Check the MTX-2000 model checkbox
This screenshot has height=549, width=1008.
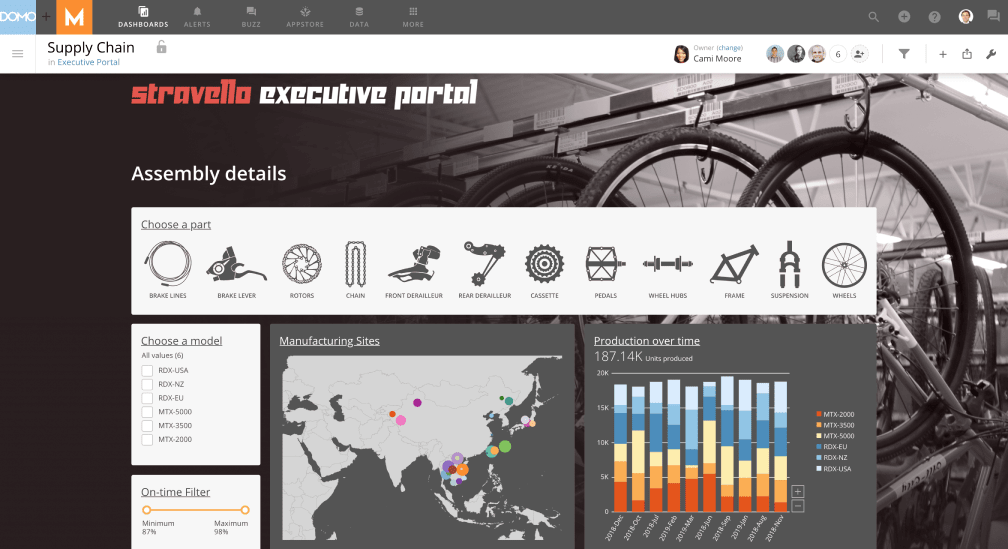point(147,440)
